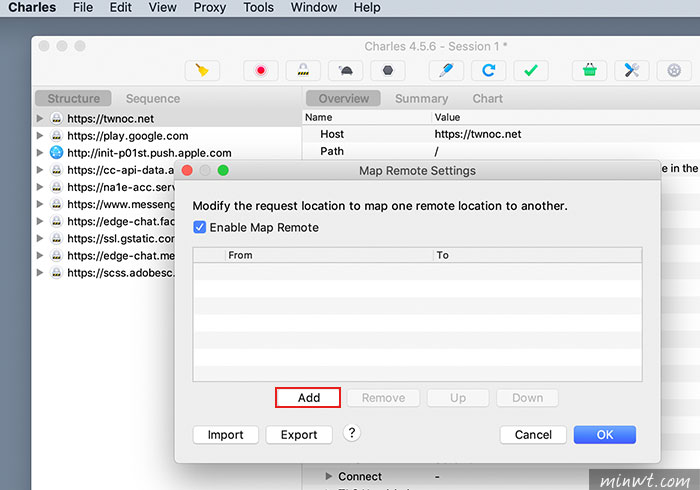
Task: Switch to the Sequence tab
Action: [153, 98]
